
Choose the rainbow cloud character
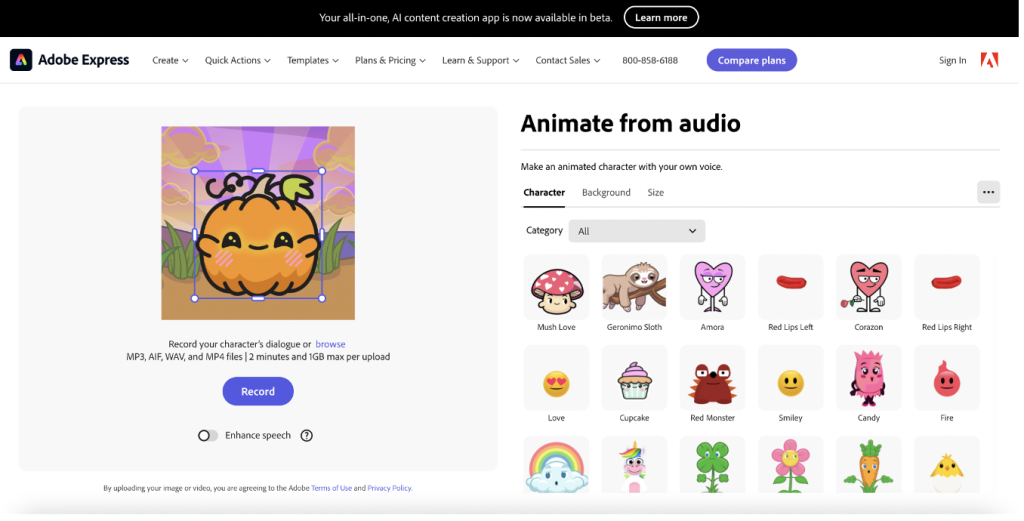click(x=556, y=465)
